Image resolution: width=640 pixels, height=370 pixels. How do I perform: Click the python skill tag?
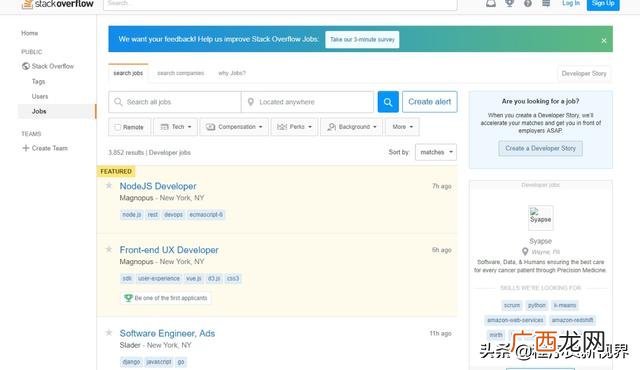coord(536,305)
